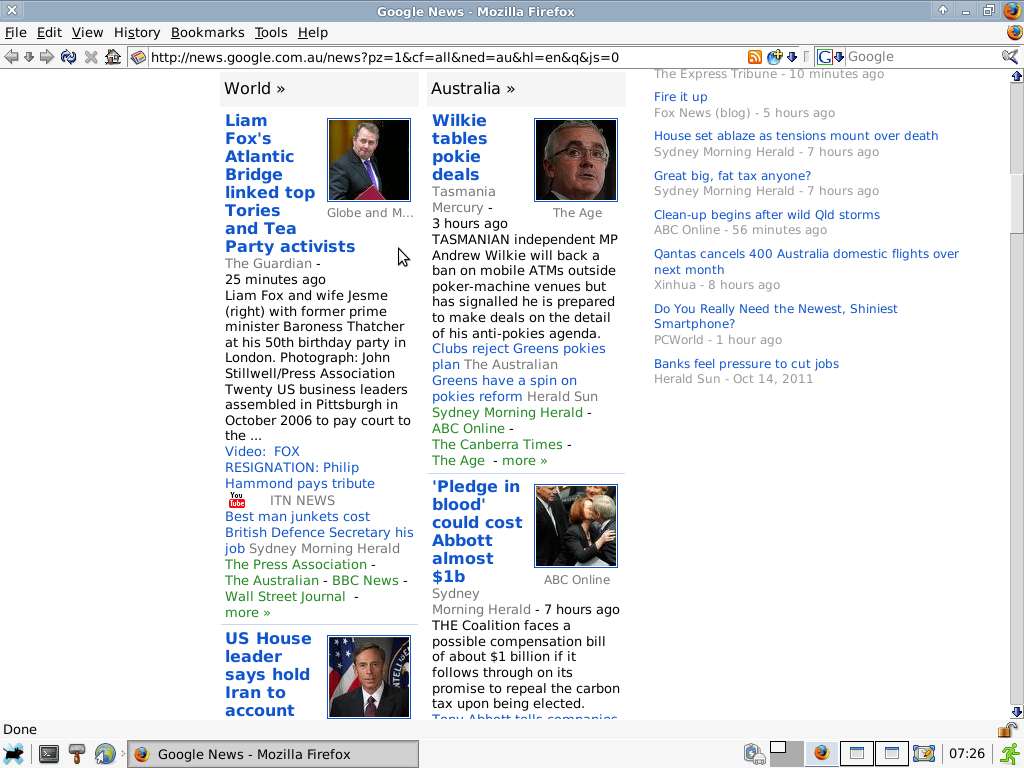Open the back history dropdown arrow

[29, 57]
